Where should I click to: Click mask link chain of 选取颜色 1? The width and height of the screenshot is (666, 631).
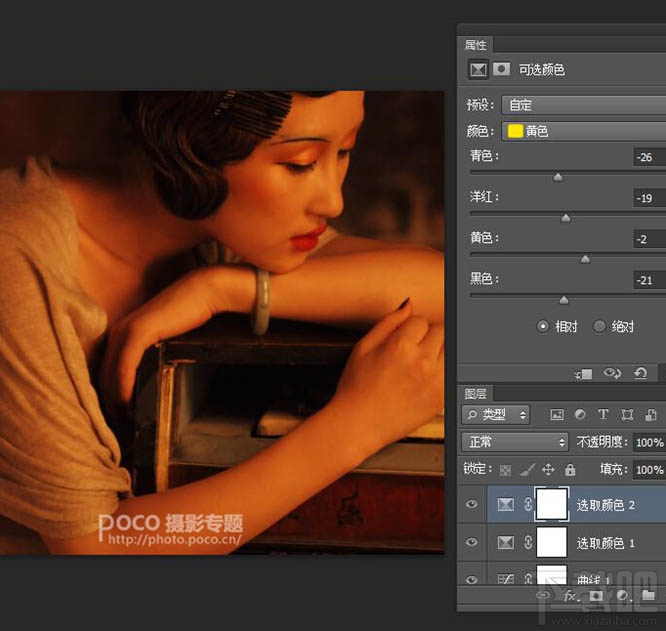pyautogui.click(x=528, y=542)
